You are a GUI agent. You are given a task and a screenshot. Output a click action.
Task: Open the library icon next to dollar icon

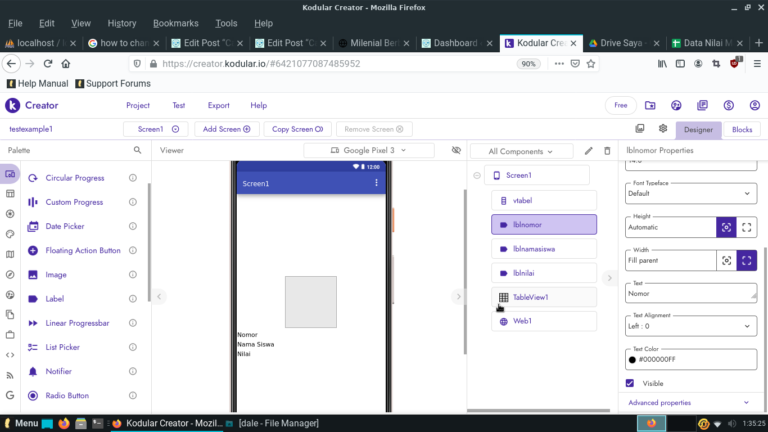click(x=702, y=105)
